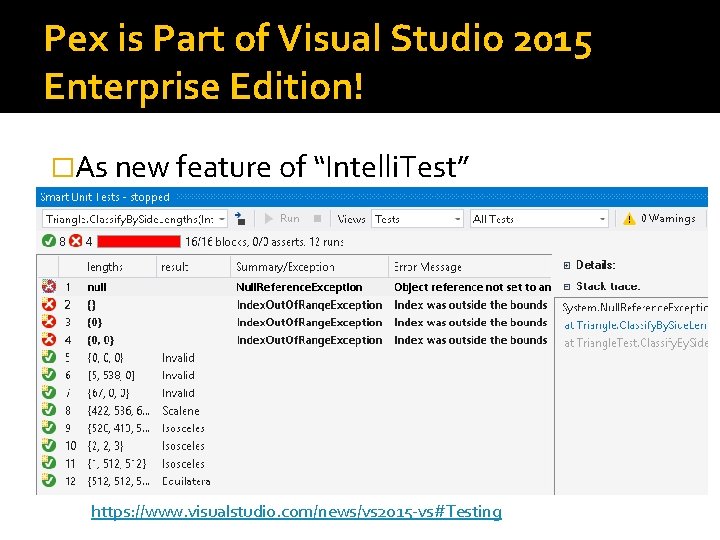Click passed icon on row 5
The image size is (720, 540).
[49, 357]
